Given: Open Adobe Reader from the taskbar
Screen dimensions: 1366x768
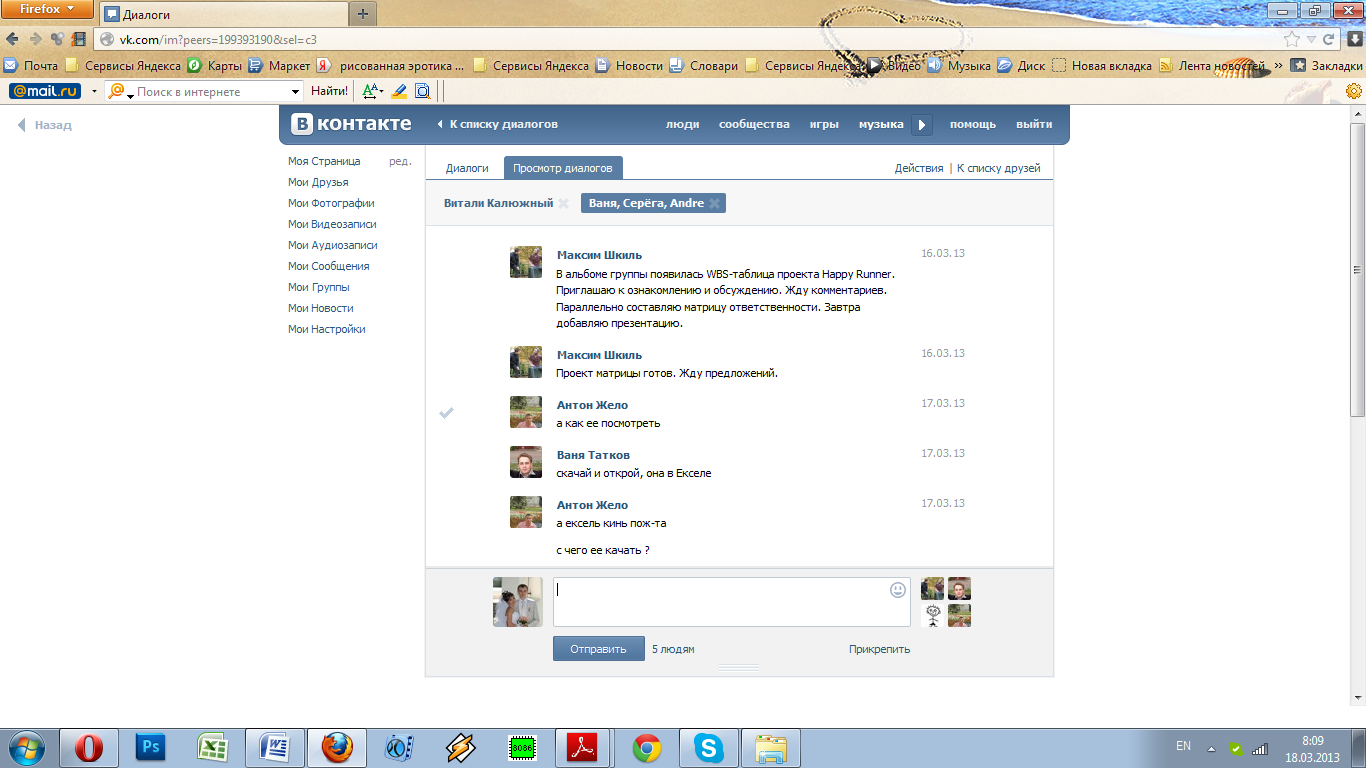Looking at the screenshot, I should 583,747.
